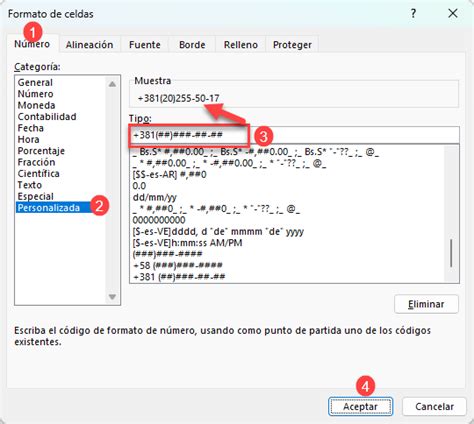Open the Proteger tab

(292, 45)
